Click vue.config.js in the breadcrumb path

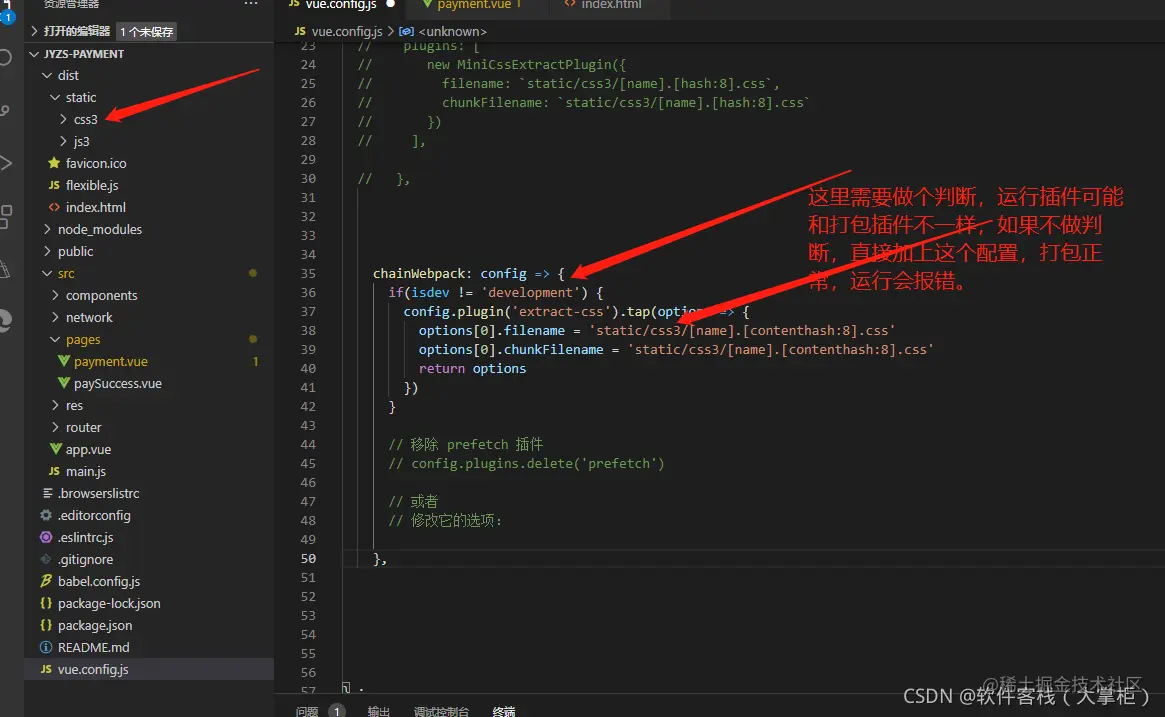(x=347, y=31)
